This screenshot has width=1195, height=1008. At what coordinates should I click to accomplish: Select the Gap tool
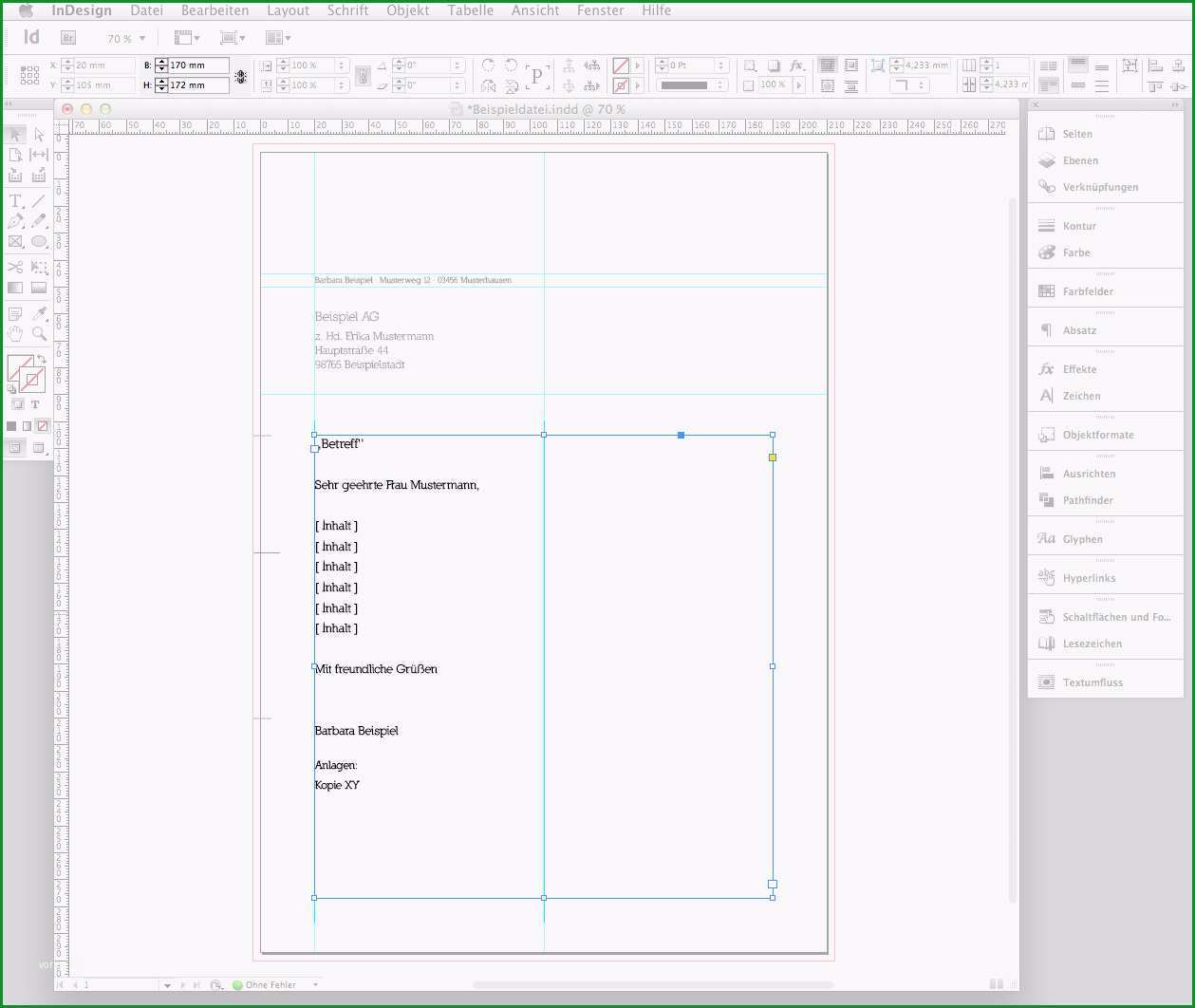pos(39,155)
